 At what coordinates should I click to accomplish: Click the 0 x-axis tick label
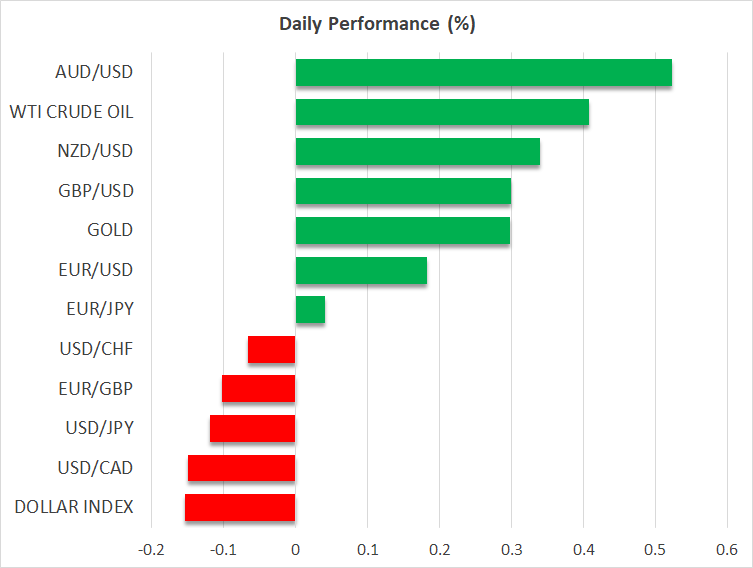pyautogui.click(x=295, y=550)
